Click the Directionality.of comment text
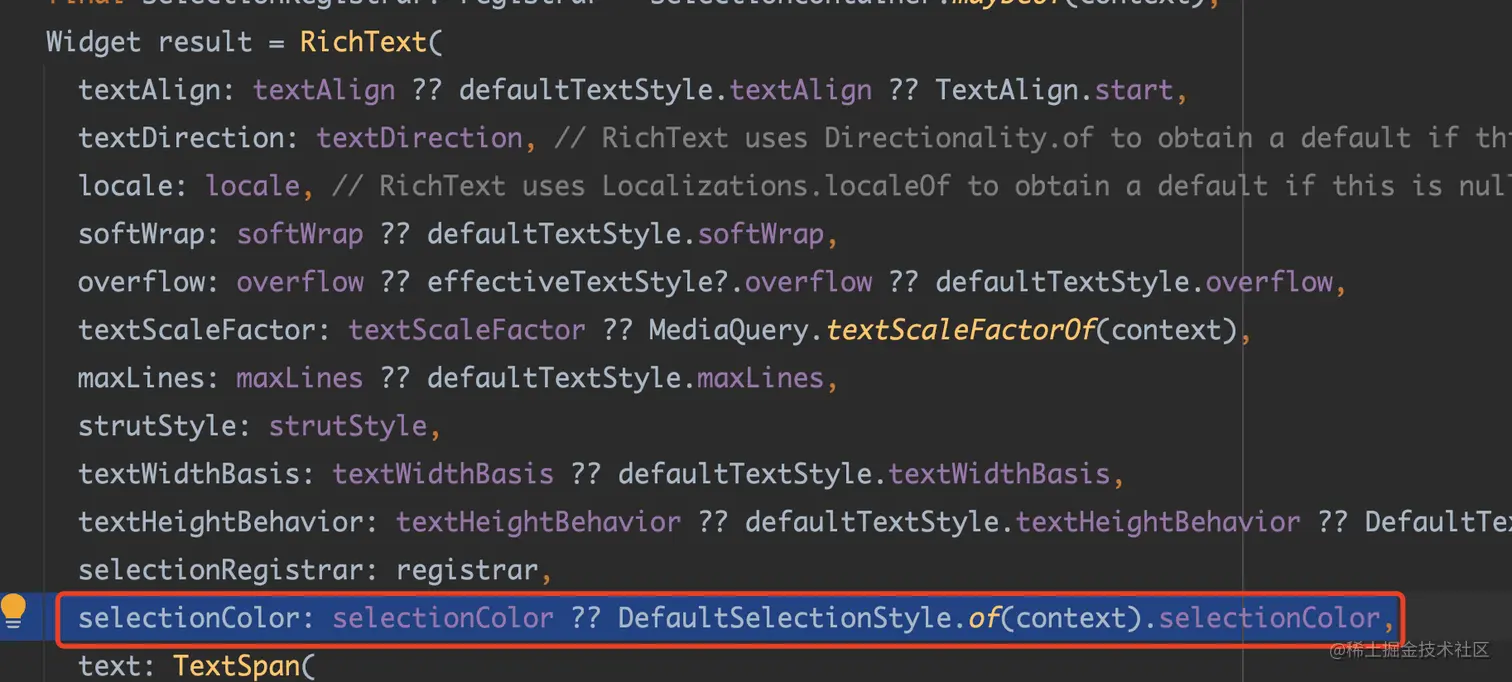The image size is (1512, 682). tap(959, 138)
